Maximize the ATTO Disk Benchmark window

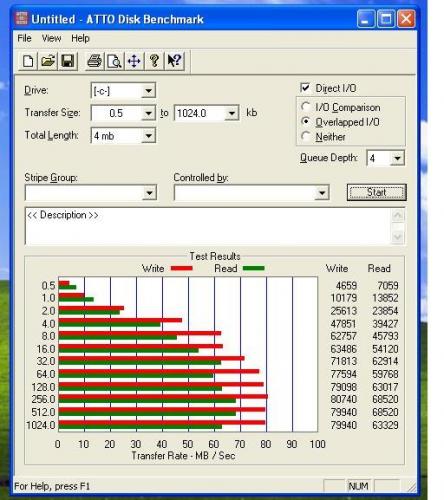386,19
